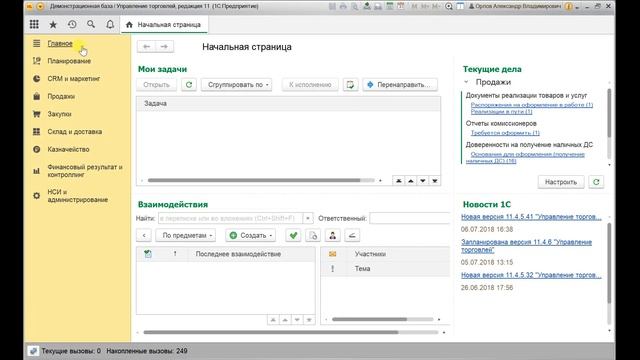This screenshot has height=360, width=640.
Task: Click the Задача column header
Action: coord(288,103)
